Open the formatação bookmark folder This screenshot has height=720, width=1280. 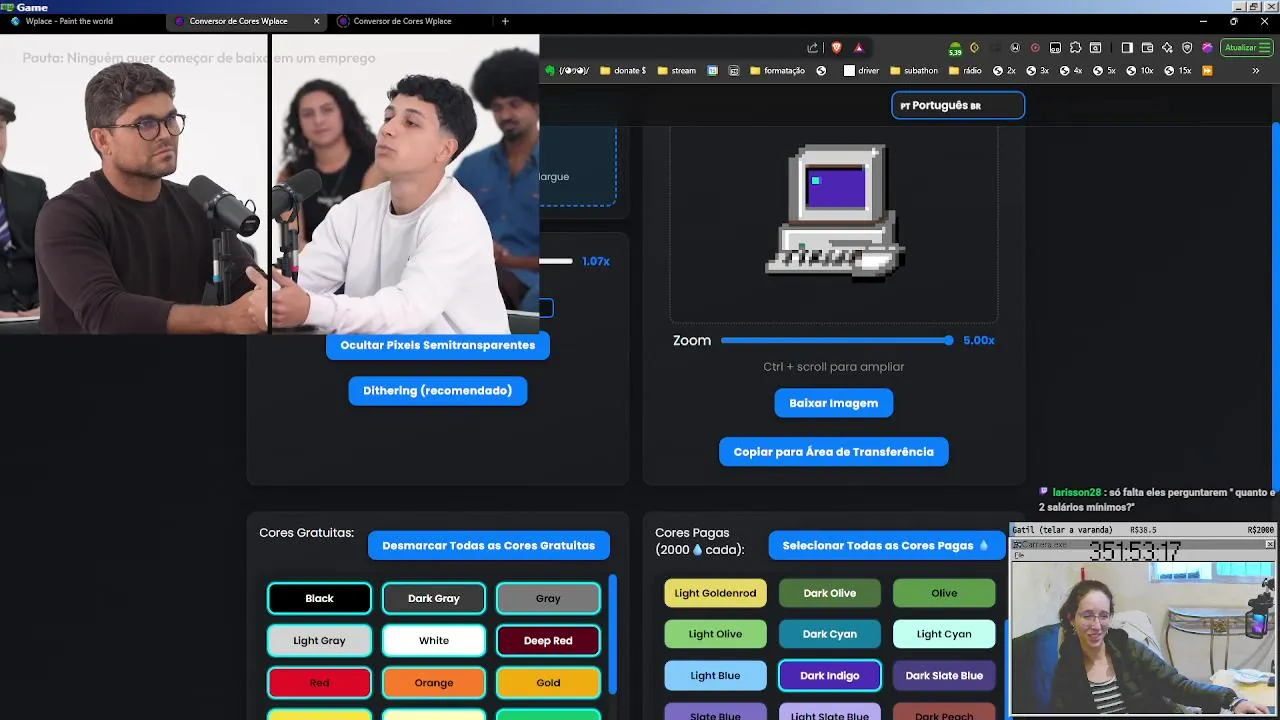(776, 71)
